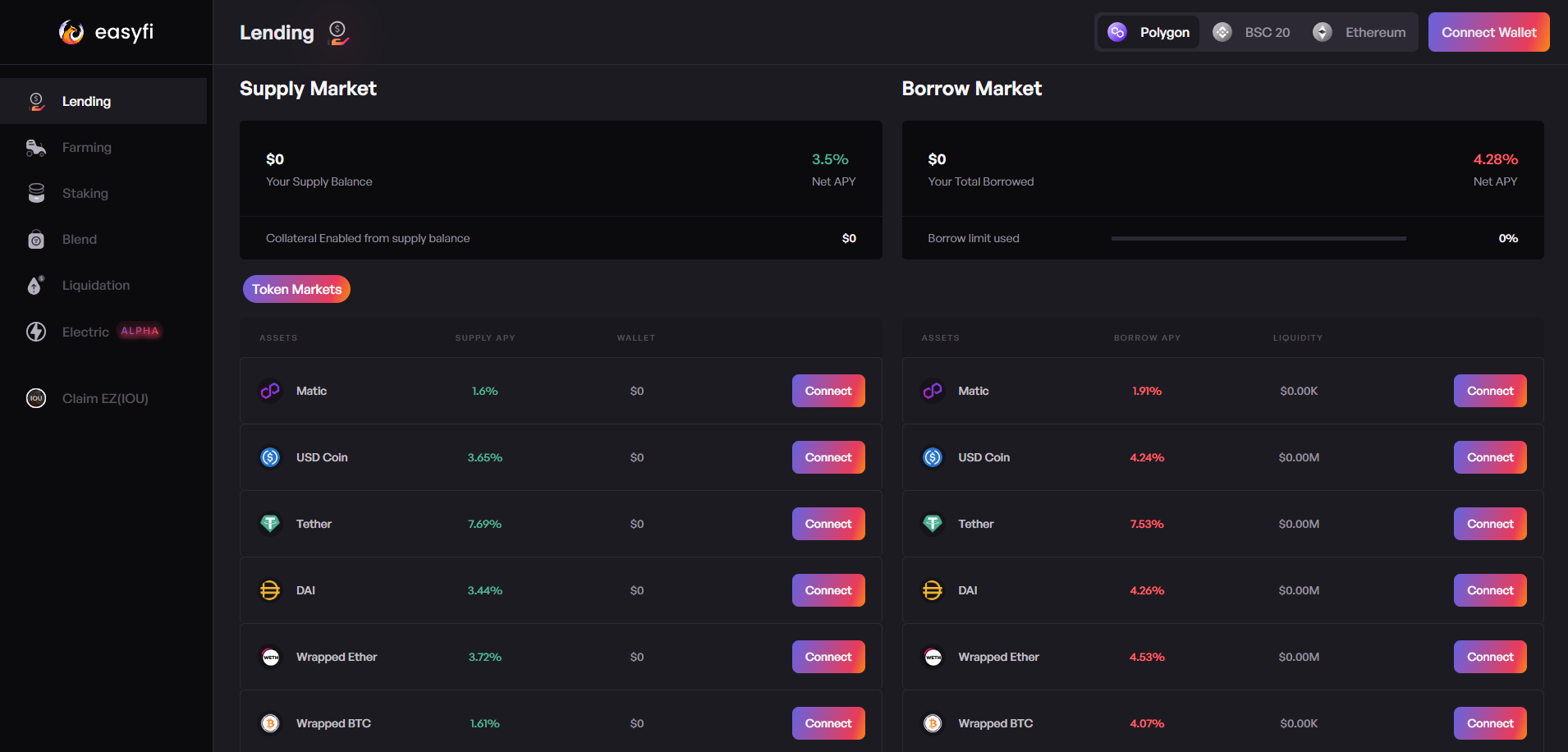
Task: Click the Connect Wallet button
Action: pyautogui.click(x=1489, y=32)
